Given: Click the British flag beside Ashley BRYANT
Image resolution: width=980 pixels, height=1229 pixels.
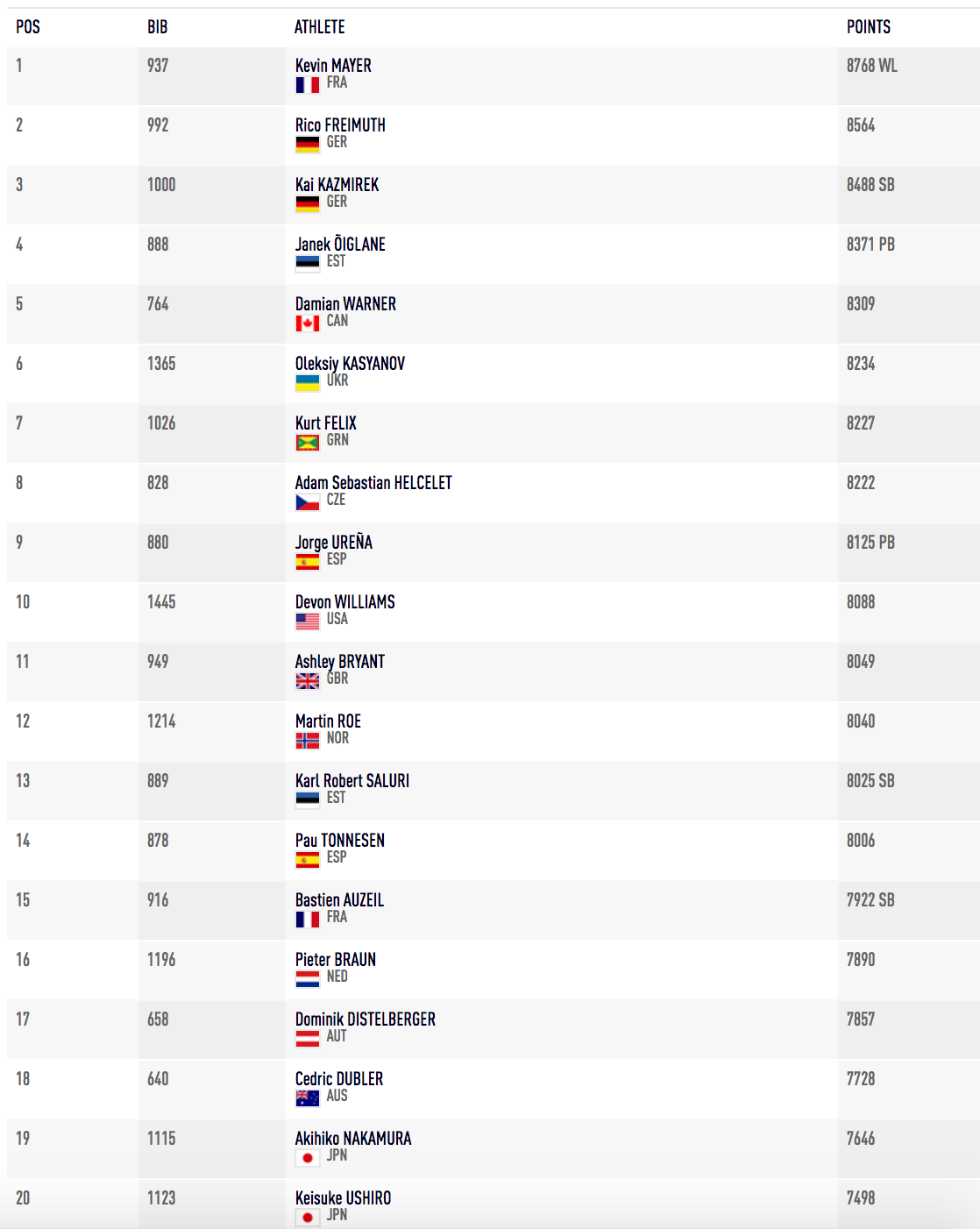Looking at the screenshot, I should [307, 681].
